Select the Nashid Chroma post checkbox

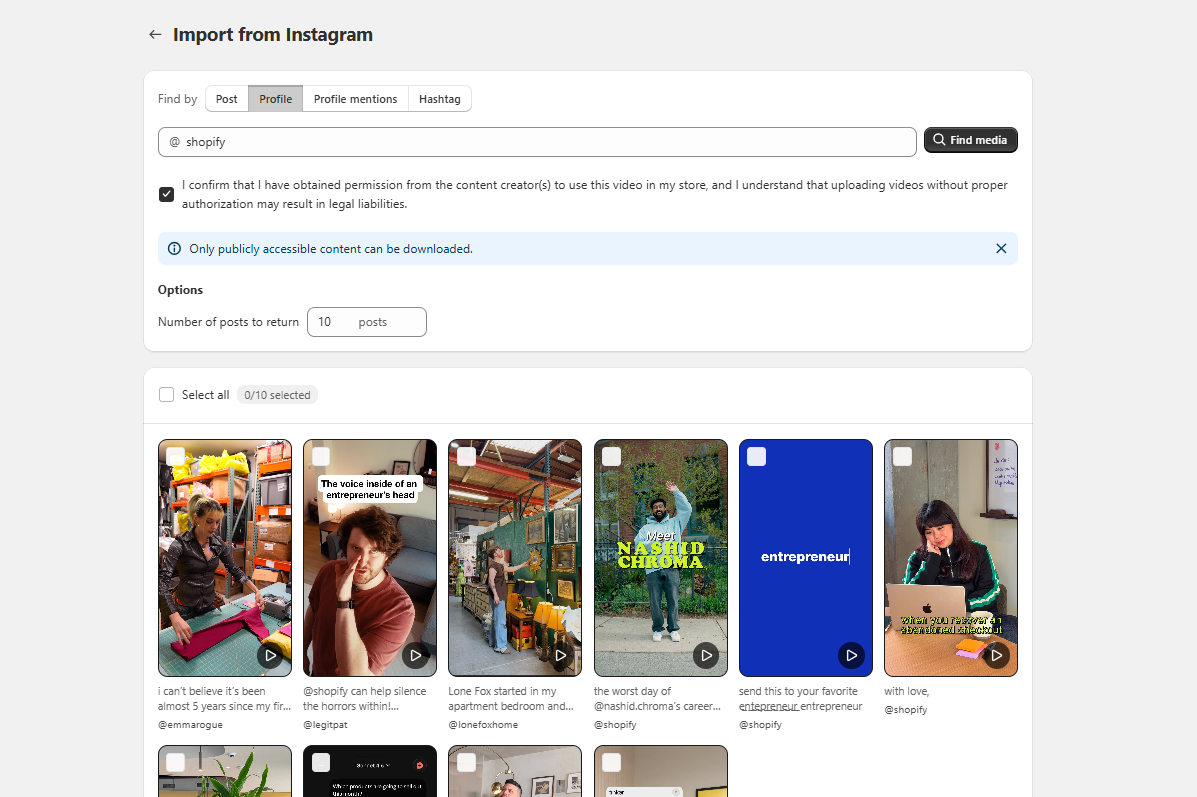(611, 457)
